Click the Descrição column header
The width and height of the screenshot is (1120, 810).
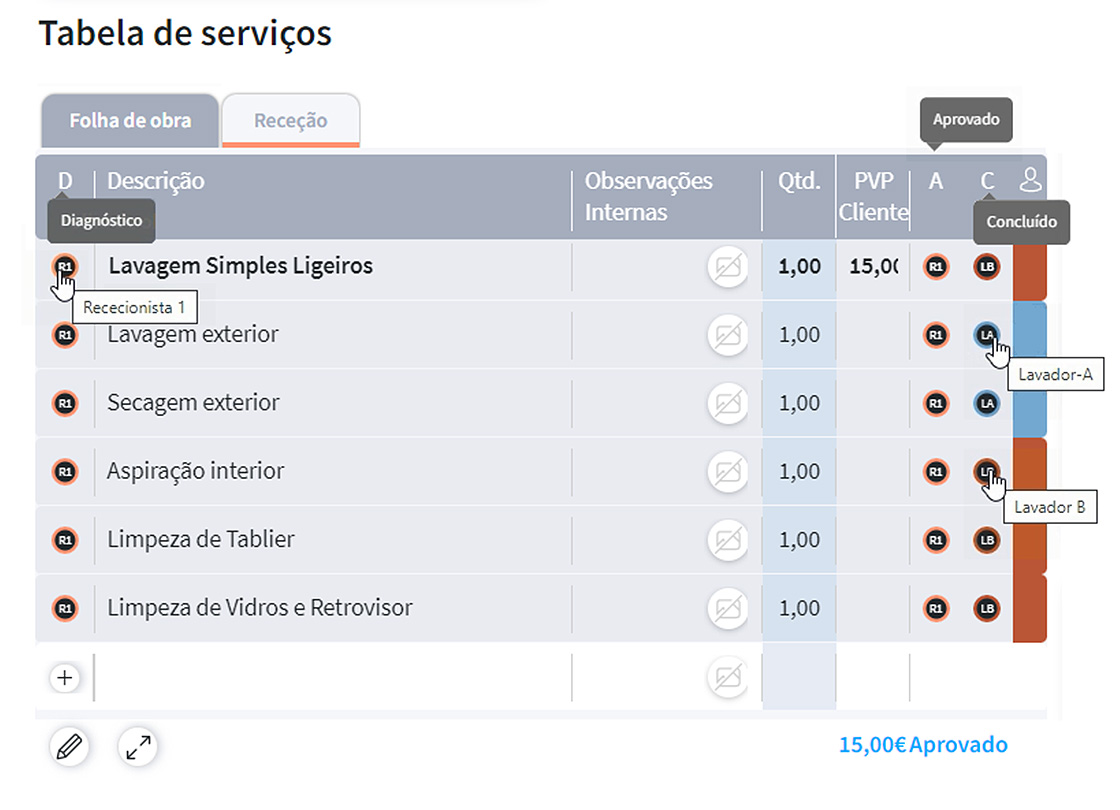pos(156,181)
